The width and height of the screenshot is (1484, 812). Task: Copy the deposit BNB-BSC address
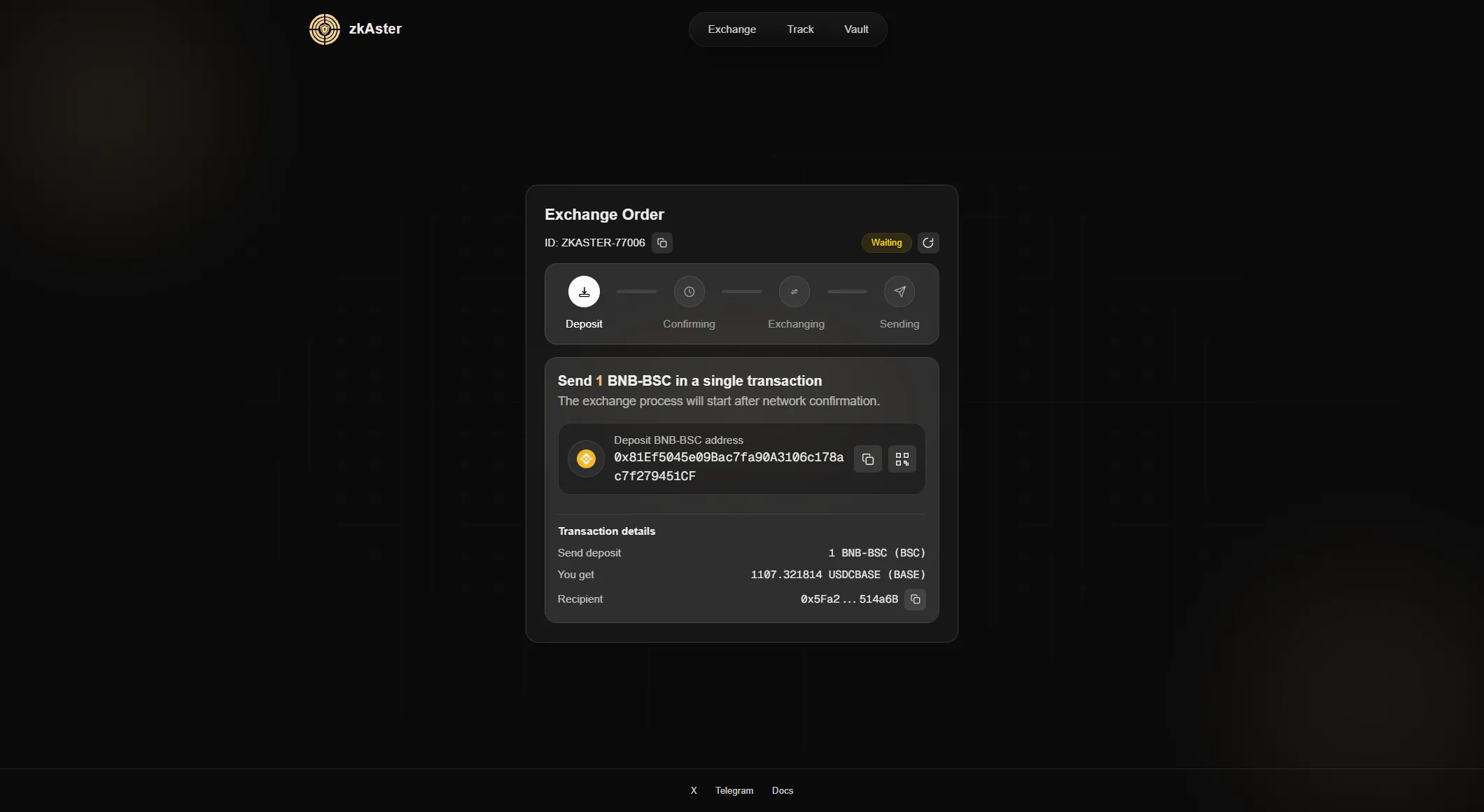tap(868, 459)
